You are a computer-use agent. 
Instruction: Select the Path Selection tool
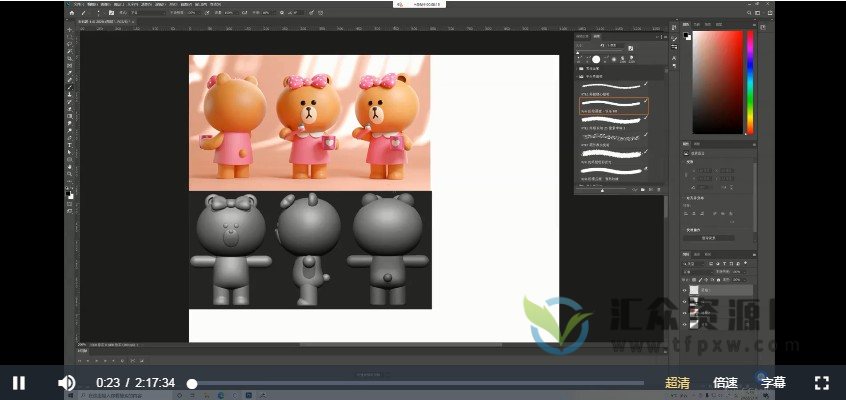pyautogui.click(x=70, y=152)
